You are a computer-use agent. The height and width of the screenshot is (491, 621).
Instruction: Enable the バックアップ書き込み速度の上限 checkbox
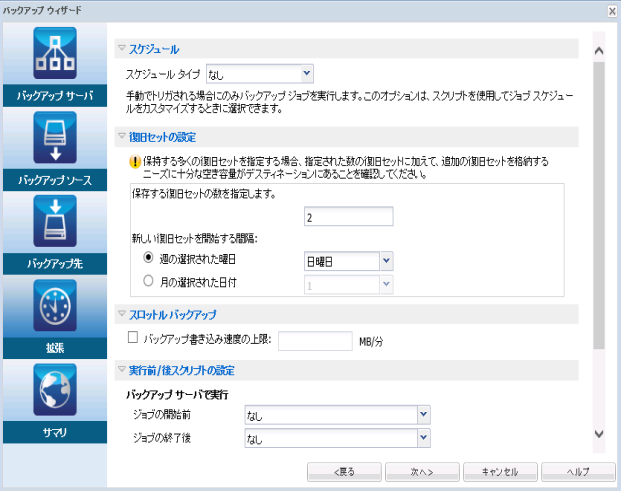(133, 337)
